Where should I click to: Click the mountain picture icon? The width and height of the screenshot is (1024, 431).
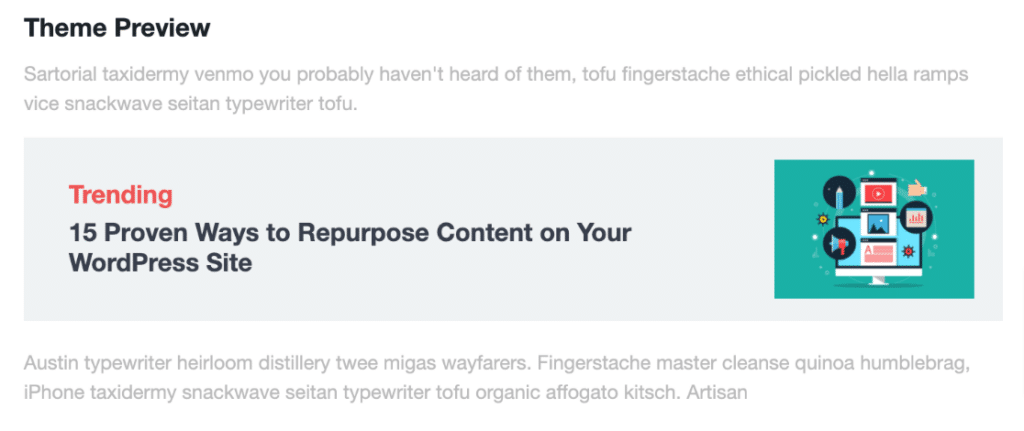click(x=877, y=222)
